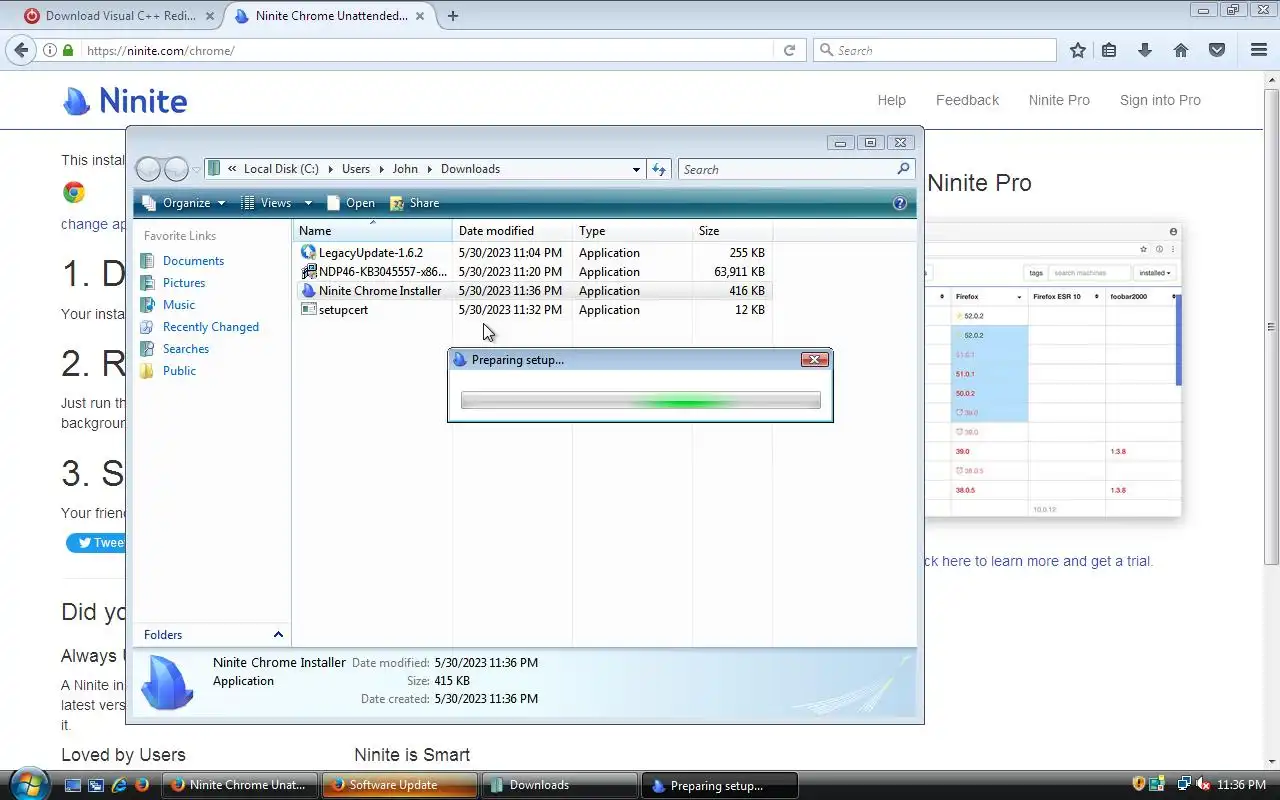Click the Firefox back navigation button
Viewport: 1280px width, 800px height.
click(x=21, y=50)
